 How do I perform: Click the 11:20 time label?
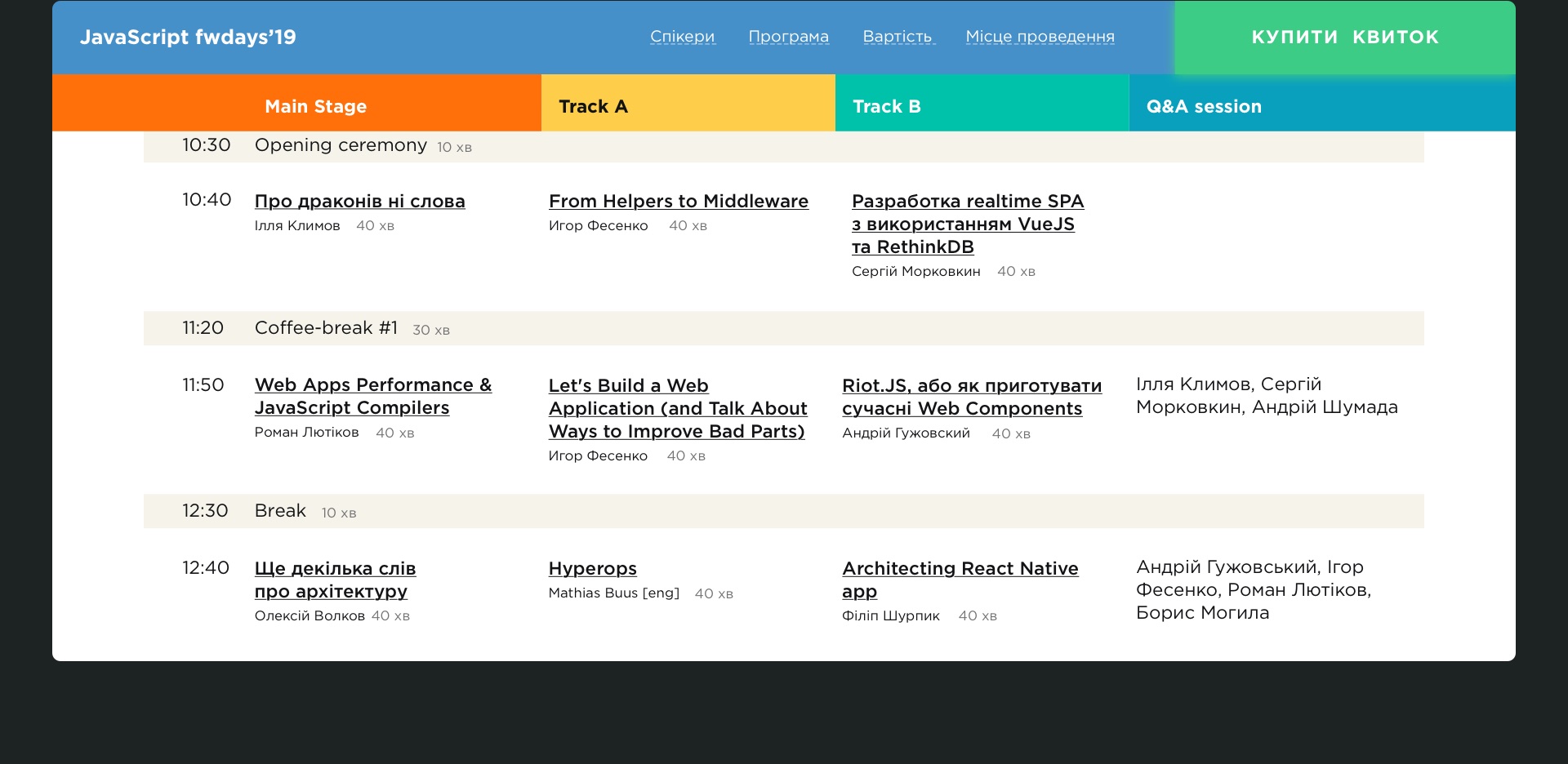pyautogui.click(x=203, y=328)
